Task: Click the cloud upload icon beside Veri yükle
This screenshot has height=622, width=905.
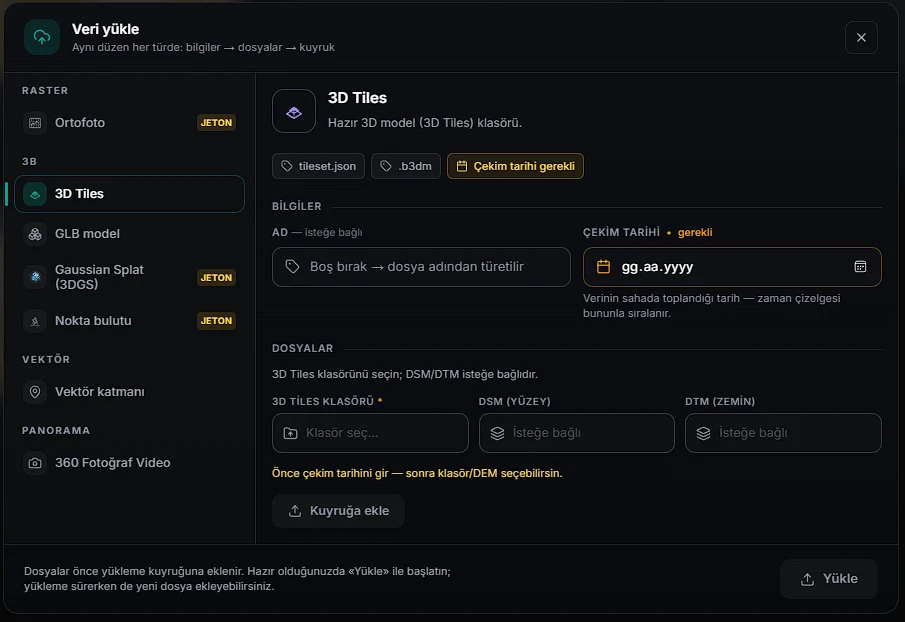Action: pos(42,37)
